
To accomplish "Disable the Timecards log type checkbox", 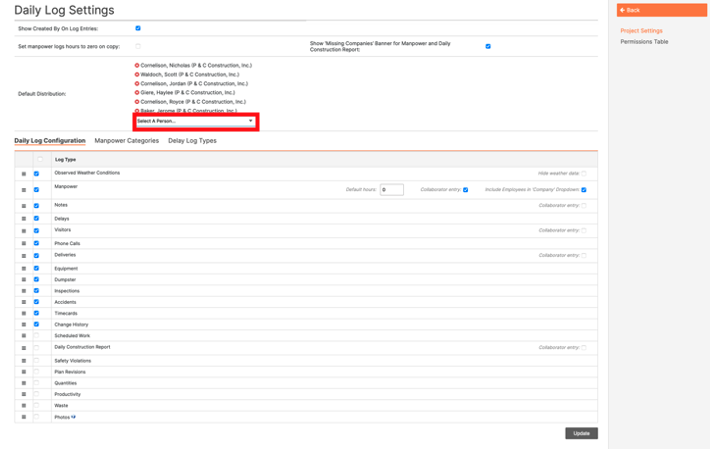I will (x=36, y=313).
